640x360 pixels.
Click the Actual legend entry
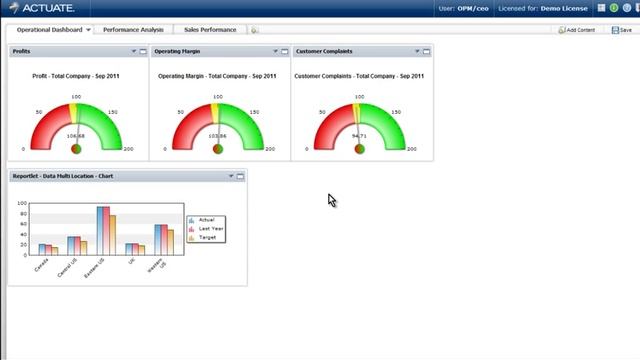point(202,220)
